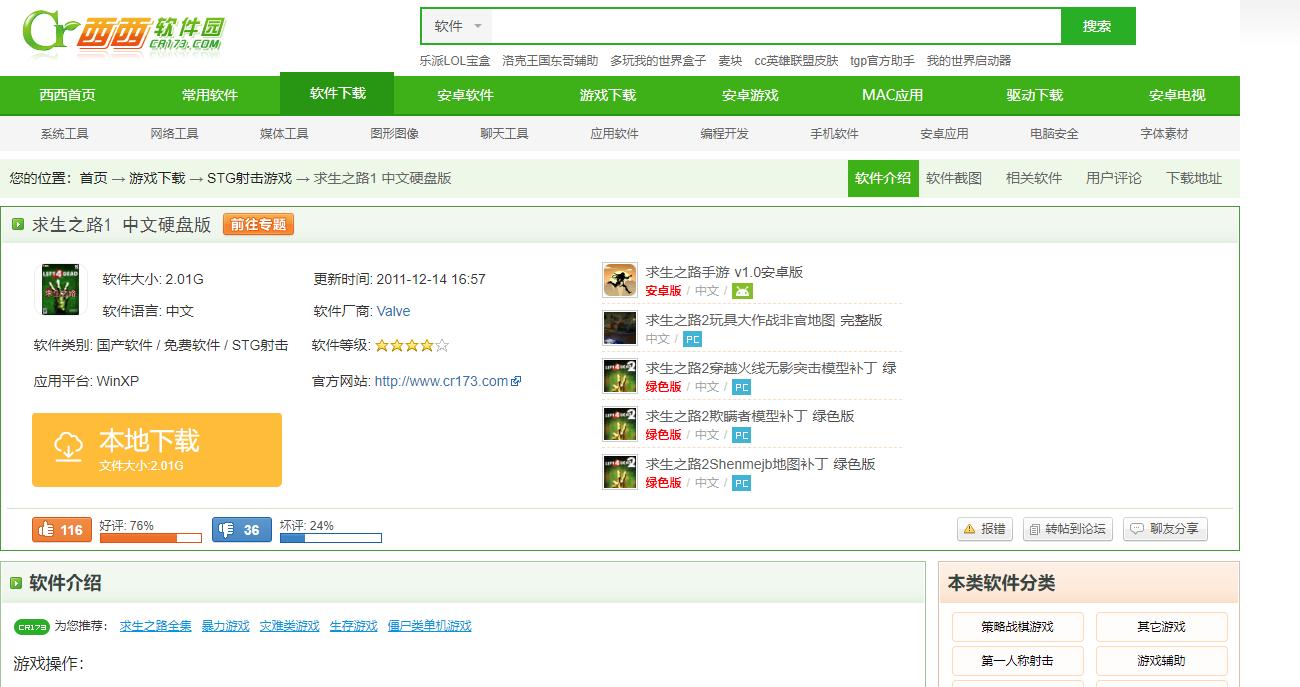Viewport: 1300px width, 687px height.
Task: Click the Android robot icon beside 求生之路手游
Action: (x=740, y=291)
